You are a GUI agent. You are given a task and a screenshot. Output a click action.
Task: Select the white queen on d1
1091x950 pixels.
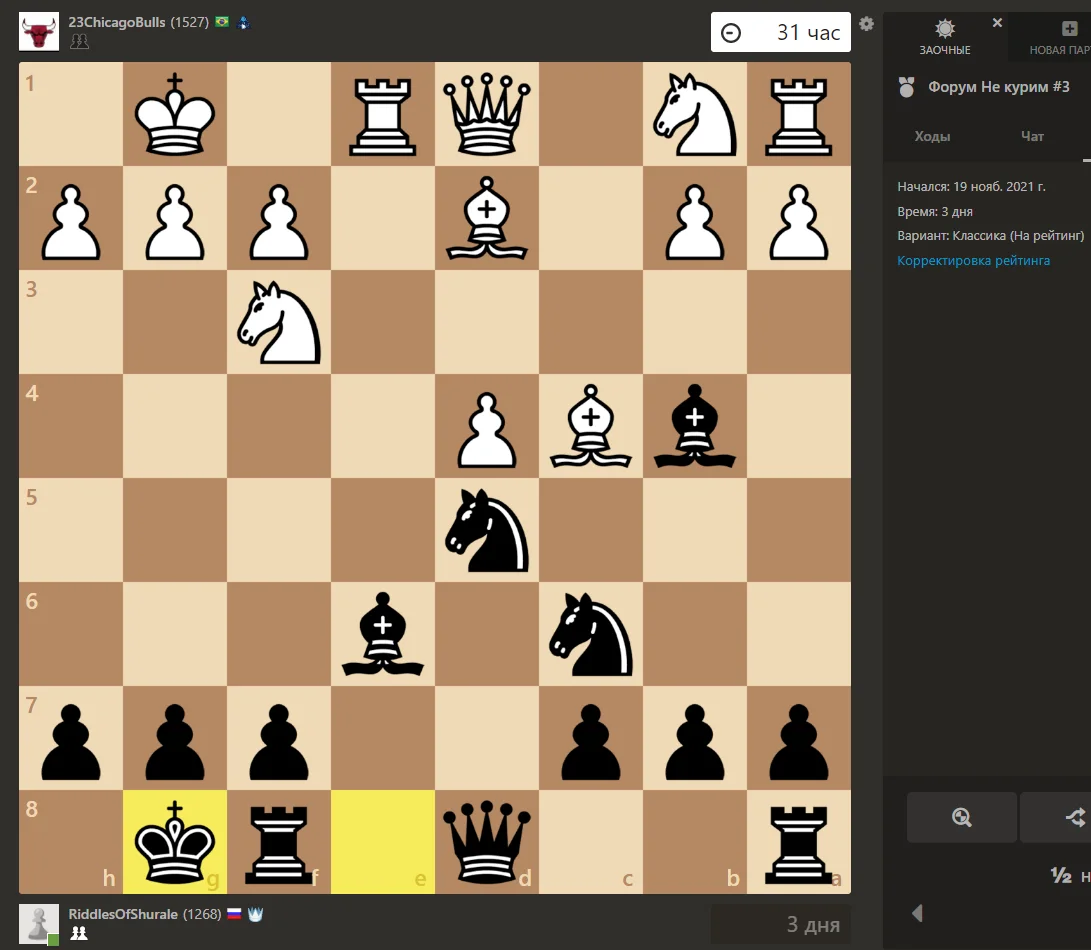487,114
